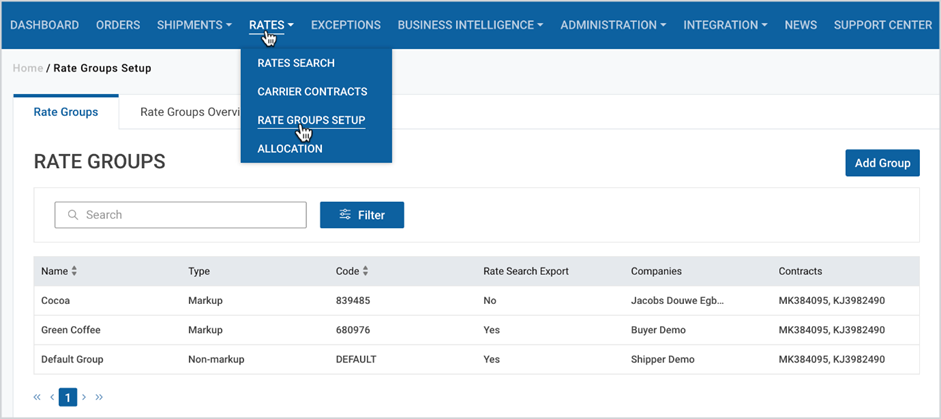Choose Carrier Contracts in the Rates menu
The width and height of the screenshot is (941, 419).
pos(312,92)
